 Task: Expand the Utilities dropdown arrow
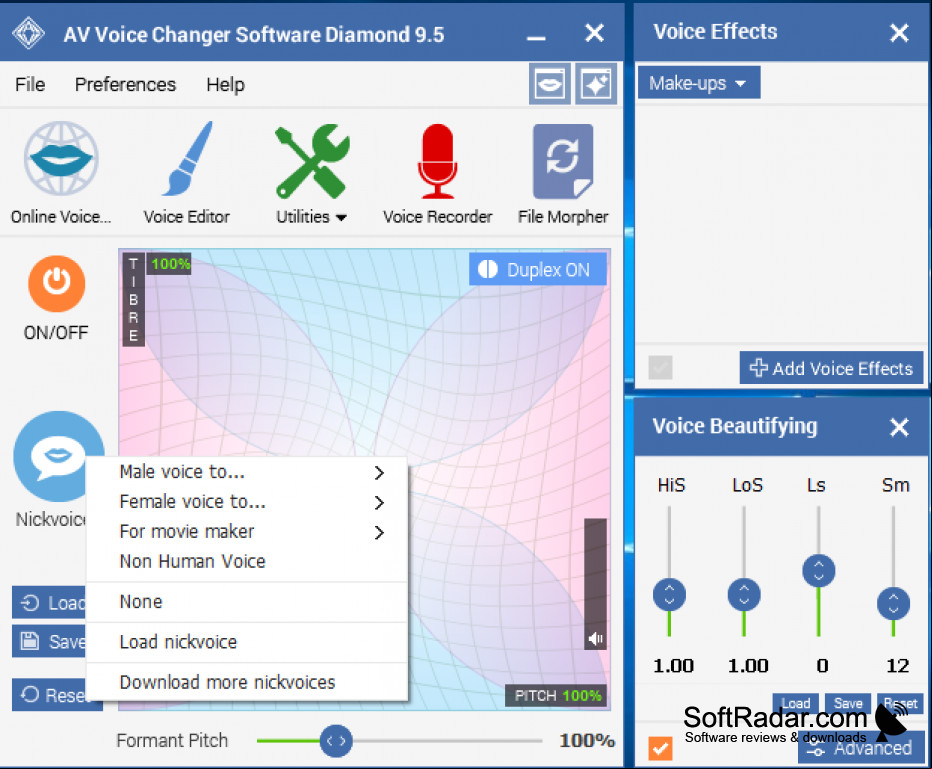tap(341, 218)
